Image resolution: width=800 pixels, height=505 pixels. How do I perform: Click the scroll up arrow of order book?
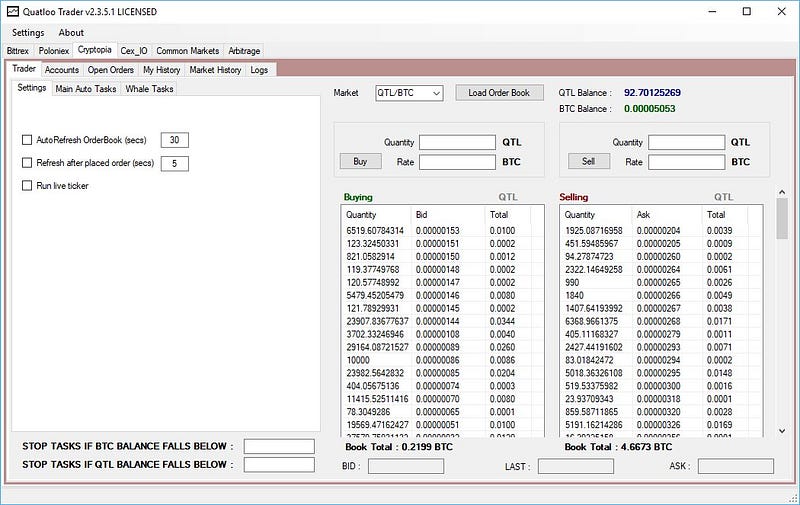point(782,192)
